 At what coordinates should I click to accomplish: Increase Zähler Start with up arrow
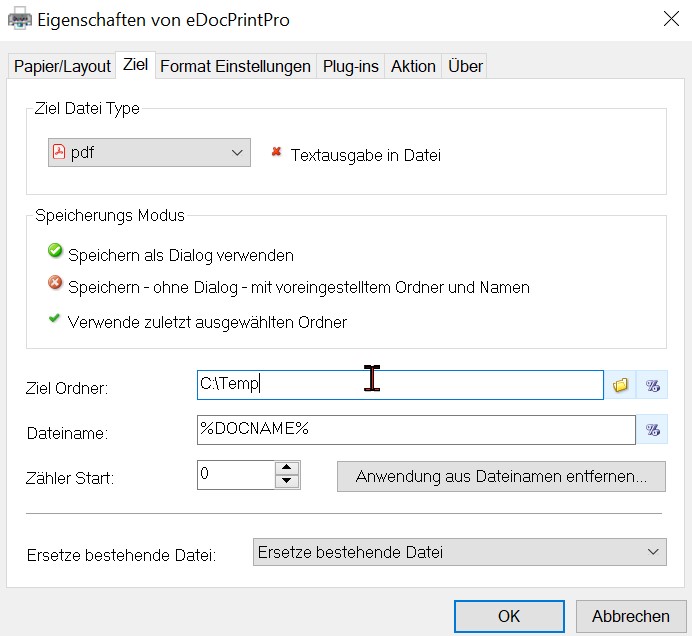287,467
